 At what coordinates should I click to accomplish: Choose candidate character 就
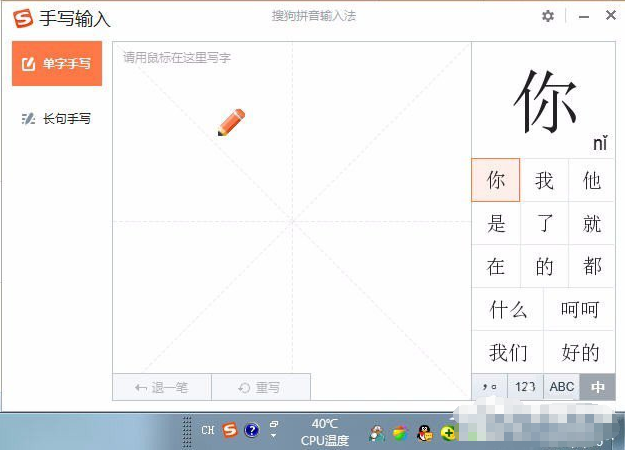pos(592,223)
